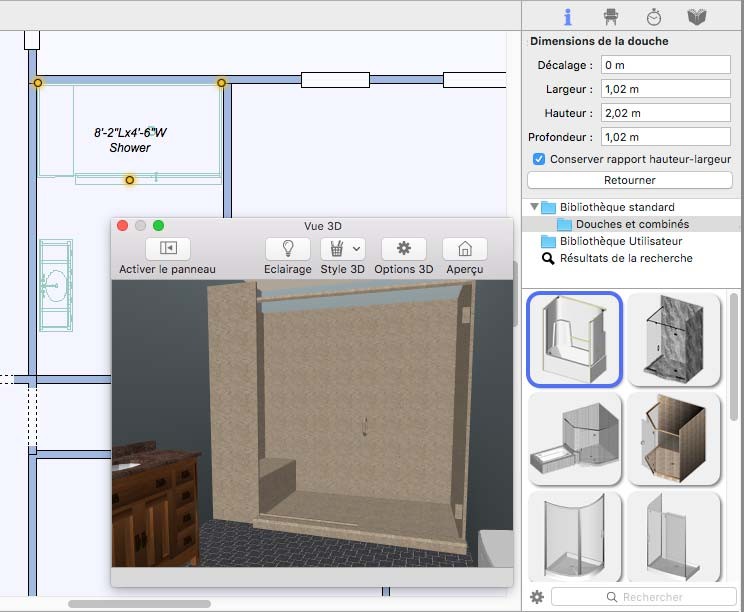The height and width of the screenshot is (612, 744).
Task: Click the Aperçu house icon
Action: click(x=464, y=248)
